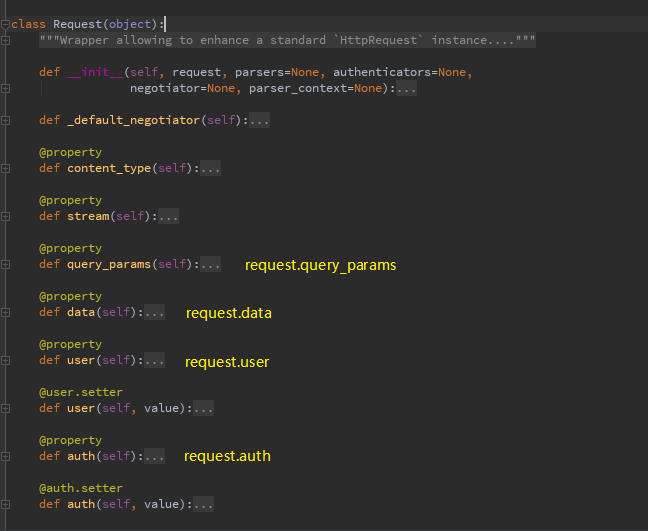The image size is (648, 531).
Task: Click the authenticators=None parameter
Action: (400, 72)
